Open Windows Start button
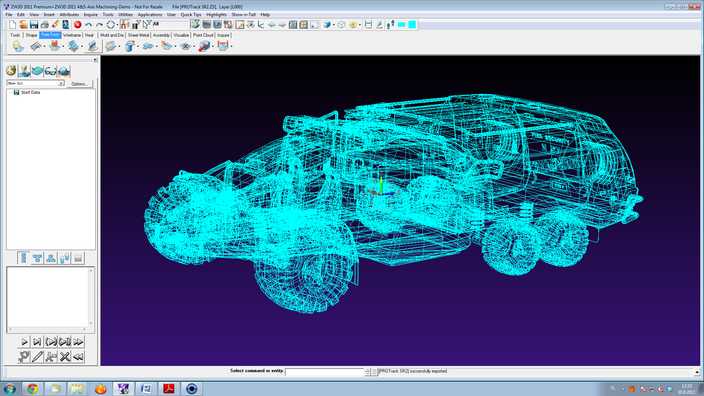The width and height of the screenshot is (704, 396). coord(9,389)
